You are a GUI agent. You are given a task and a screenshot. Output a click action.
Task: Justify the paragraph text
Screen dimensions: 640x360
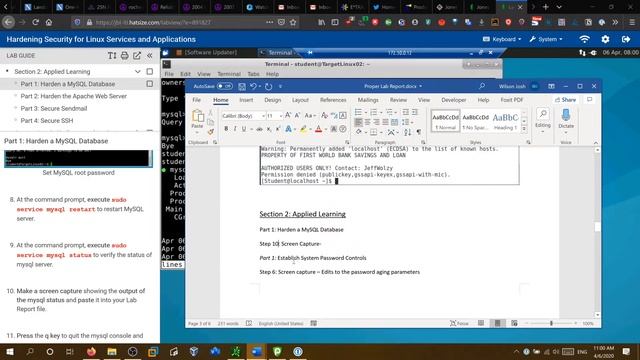point(385,122)
